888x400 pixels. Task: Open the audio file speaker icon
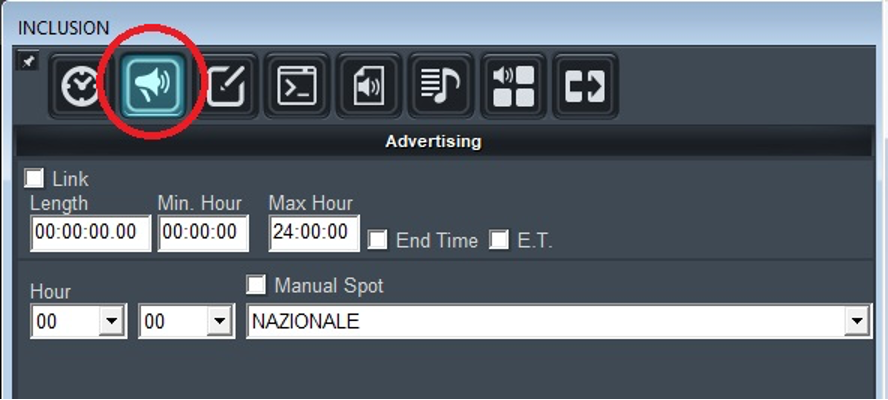368,86
